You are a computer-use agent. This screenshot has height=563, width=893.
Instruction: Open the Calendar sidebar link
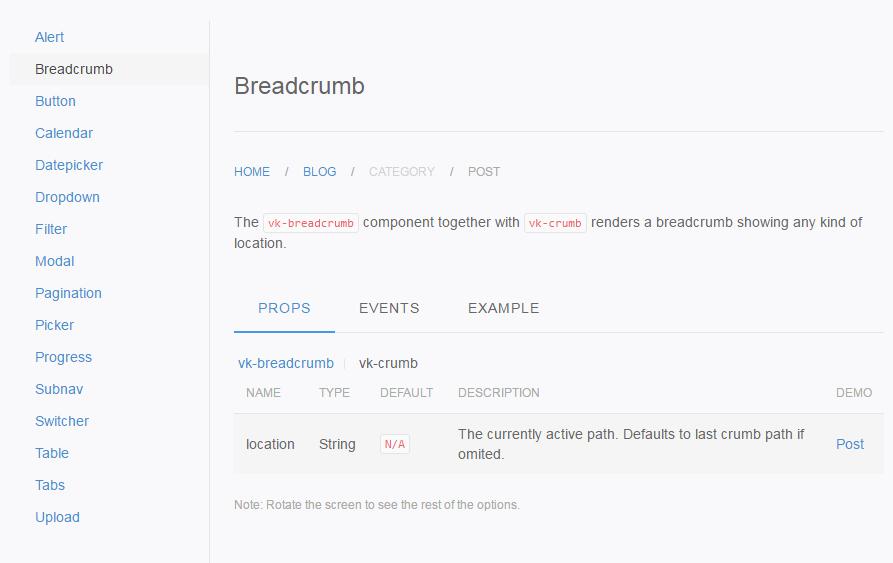[x=64, y=133]
